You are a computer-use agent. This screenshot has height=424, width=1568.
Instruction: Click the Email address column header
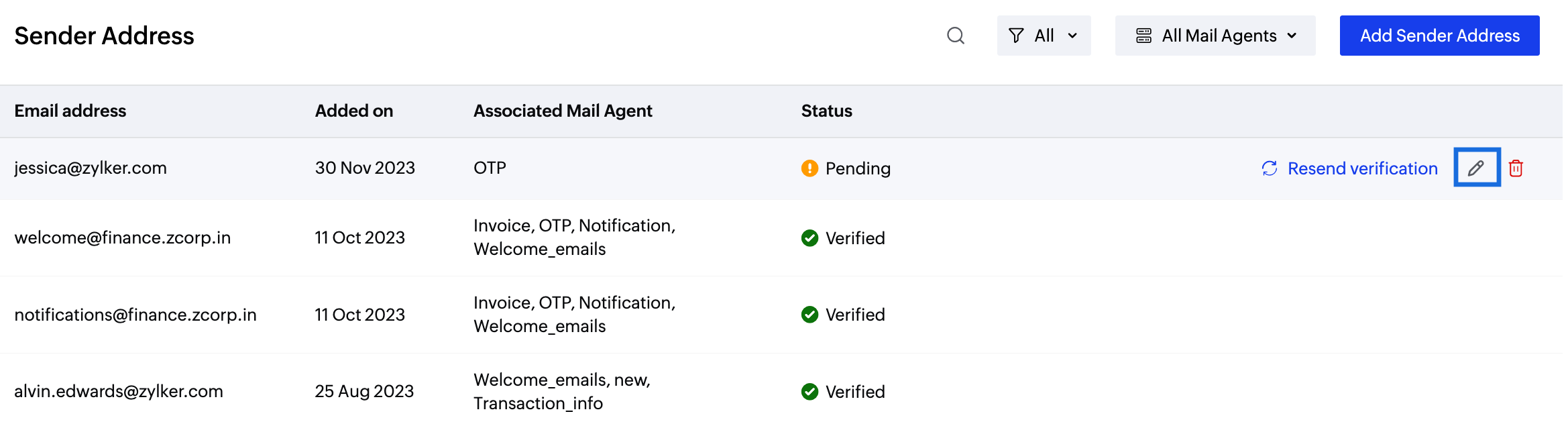(x=70, y=111)
